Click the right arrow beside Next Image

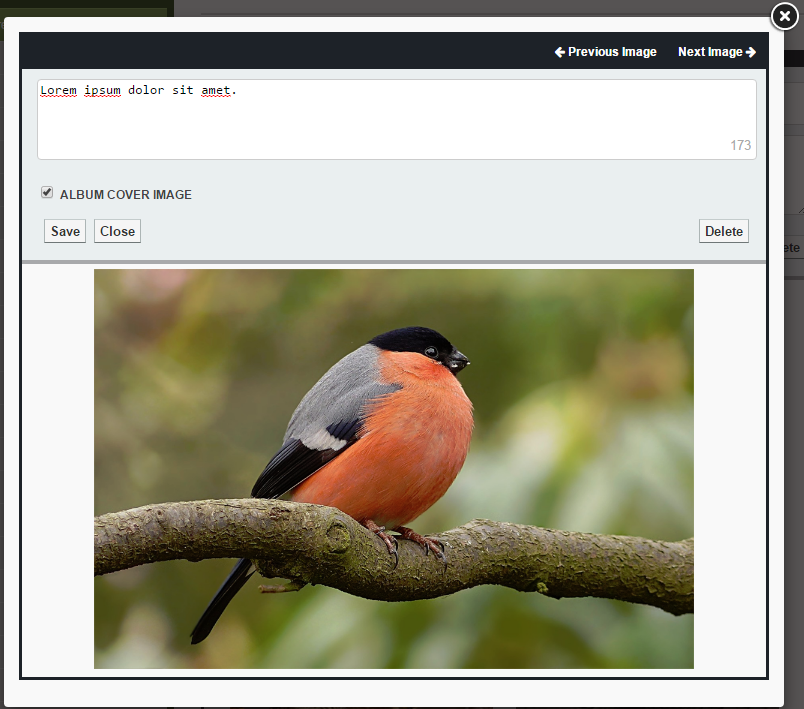point(751,52)
